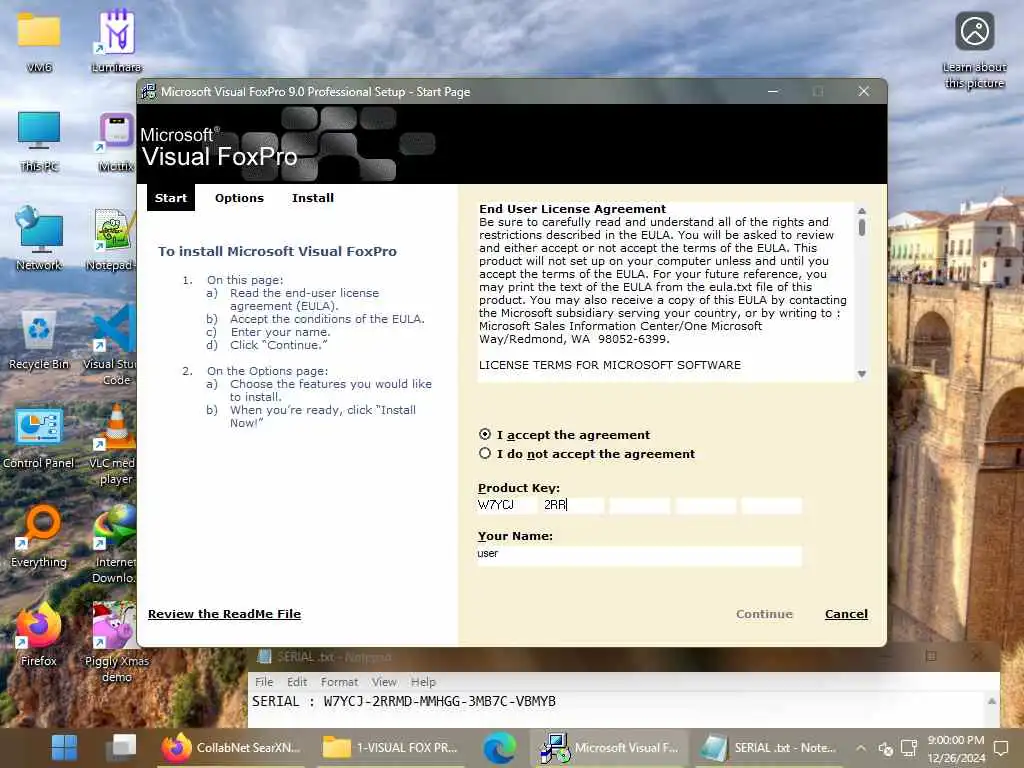
Task: Click the Continue button
Action: pos(764,614)
